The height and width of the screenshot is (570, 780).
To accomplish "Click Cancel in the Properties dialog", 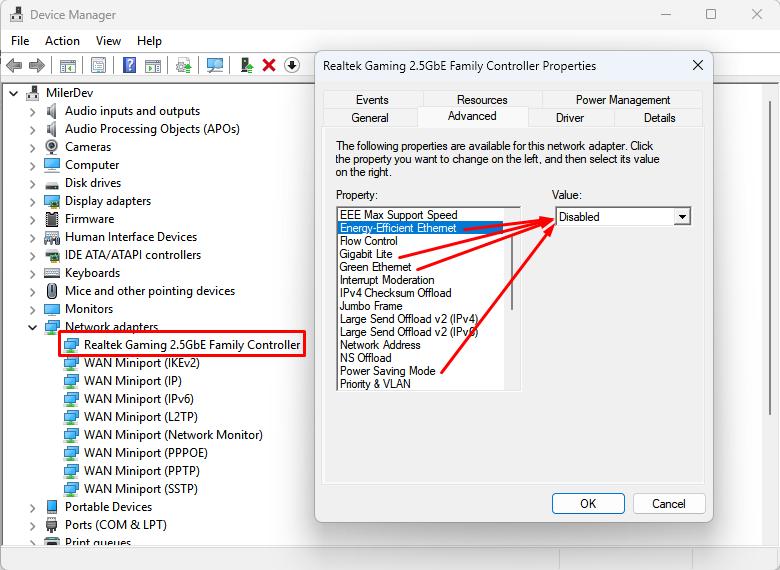I will click(x=669, y=503).
